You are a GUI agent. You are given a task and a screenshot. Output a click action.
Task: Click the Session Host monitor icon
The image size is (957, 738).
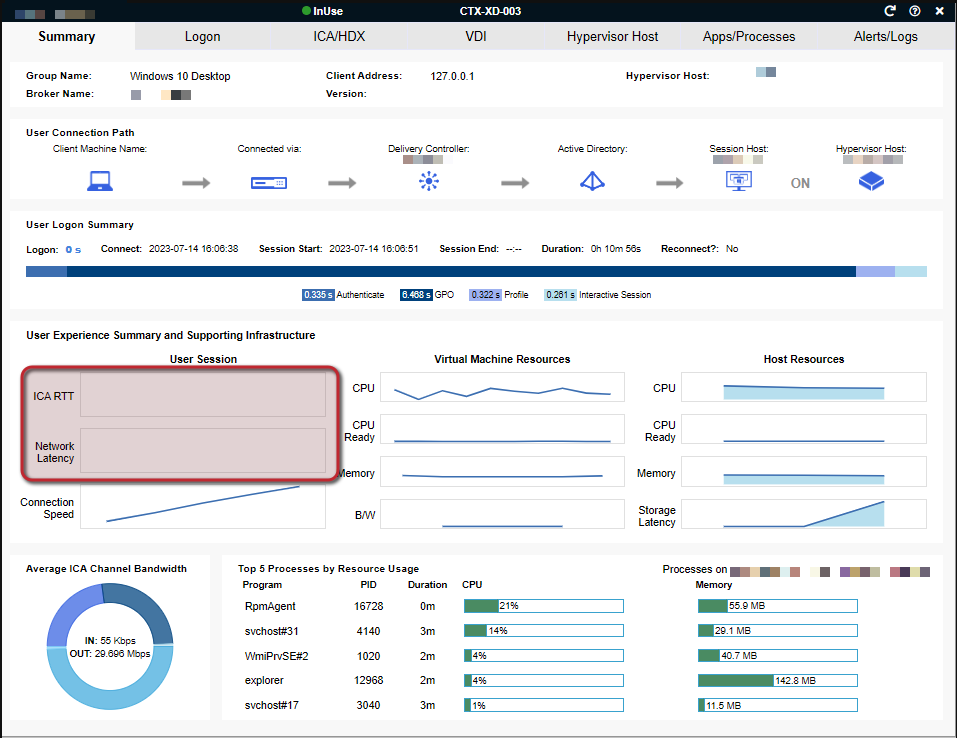click(x=739, y=182)
